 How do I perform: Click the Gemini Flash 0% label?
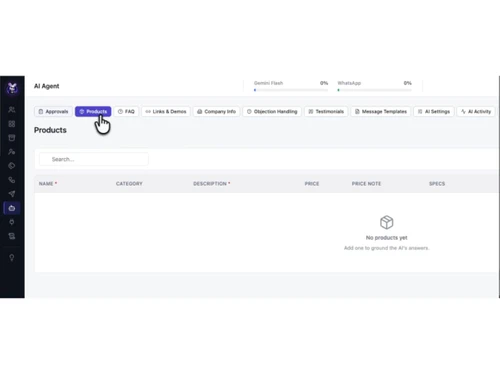[324, 83]
